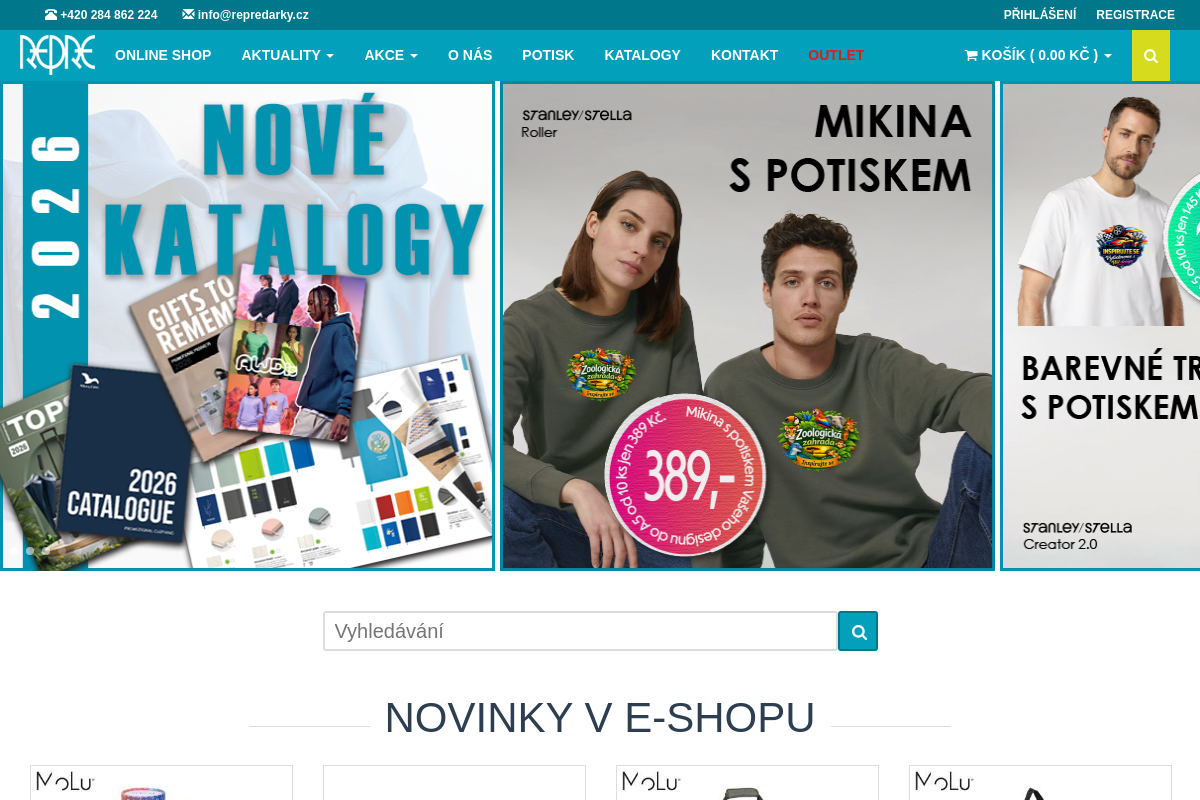
Task: Click the Registrace link
Action: tap(1135, 15)
